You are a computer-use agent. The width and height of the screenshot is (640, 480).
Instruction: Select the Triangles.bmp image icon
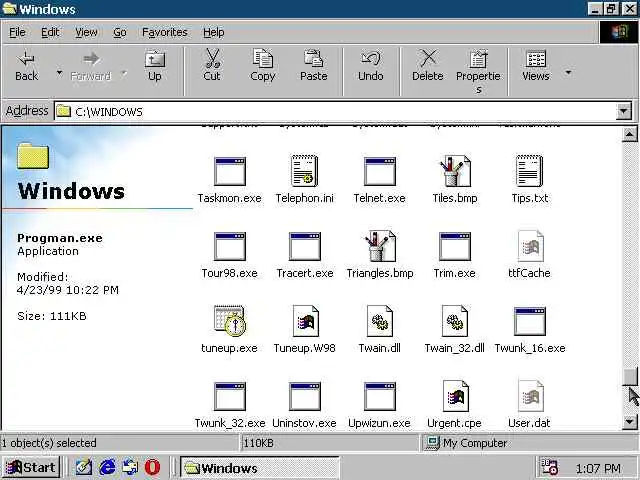pos(380,246)
